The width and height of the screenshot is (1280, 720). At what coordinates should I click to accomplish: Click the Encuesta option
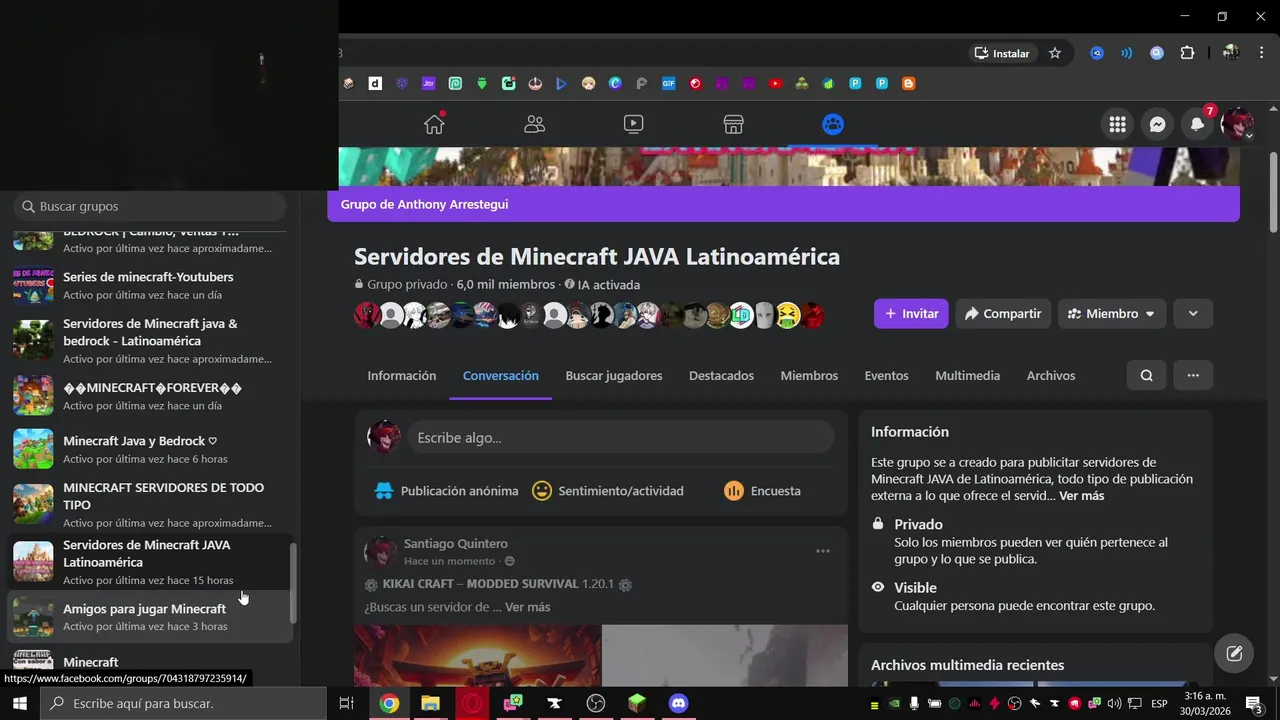tap(762, 491)
